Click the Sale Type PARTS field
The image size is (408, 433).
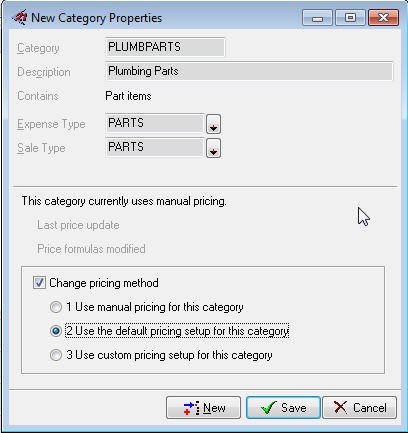pos(155,147)
